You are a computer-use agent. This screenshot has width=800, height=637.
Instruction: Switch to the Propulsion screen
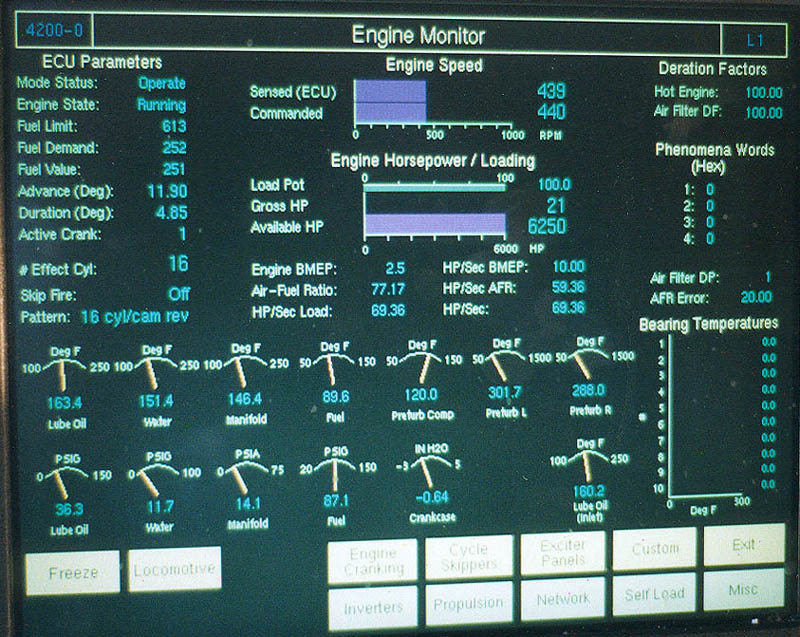(468, 603)
